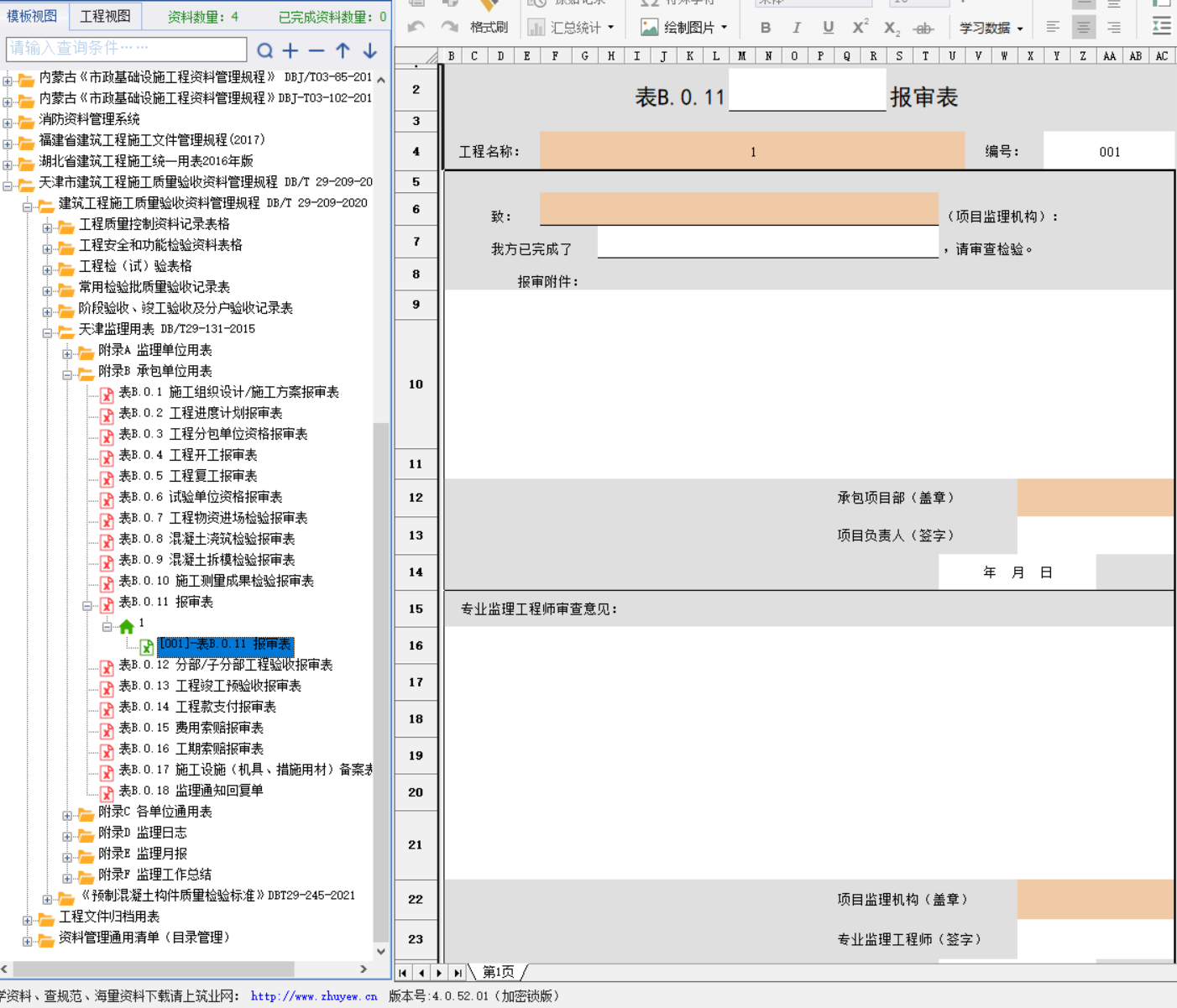Select column header M
The width and height of the screenshot is (1177, 1008).
tap(741, 56)
